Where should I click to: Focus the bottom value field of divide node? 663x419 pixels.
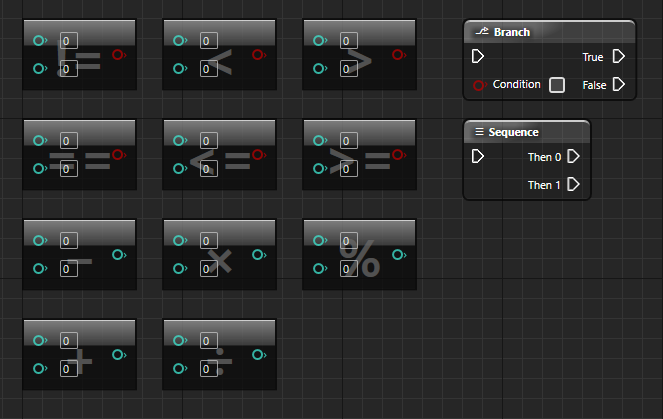coord(208,369)
